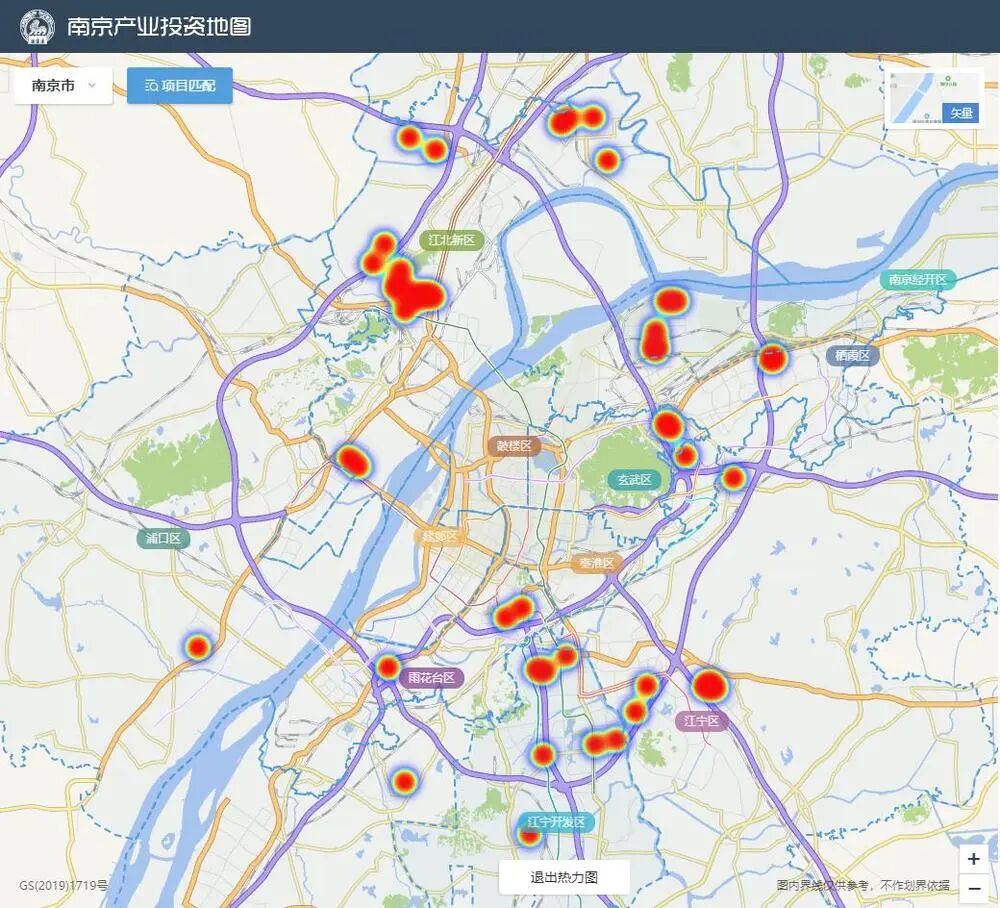Select the 建邺区 district label
The width and height of the screenshot is (1000, 908).
(x=439, y=536)
